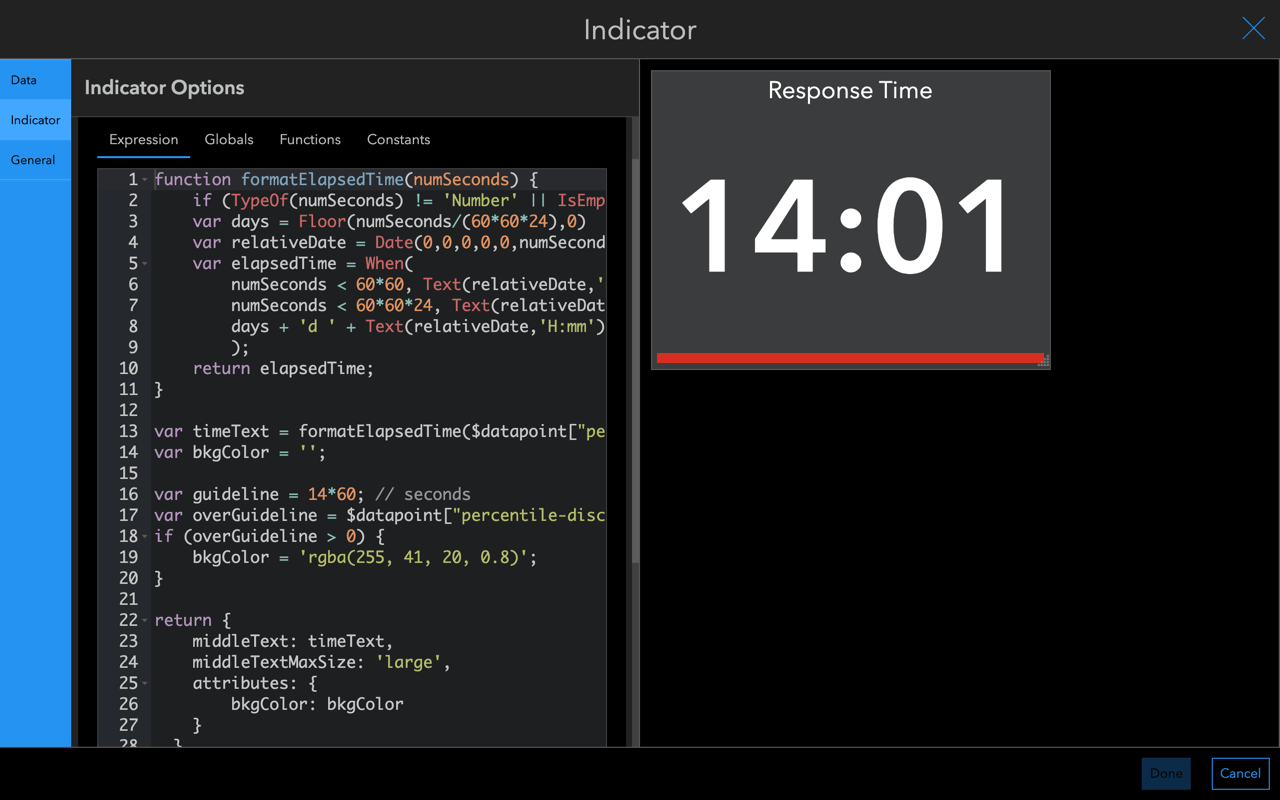Select the Indicator sidebar tab
The width and height of the screenshot is (1280, 800).
(x=35, y=119)
